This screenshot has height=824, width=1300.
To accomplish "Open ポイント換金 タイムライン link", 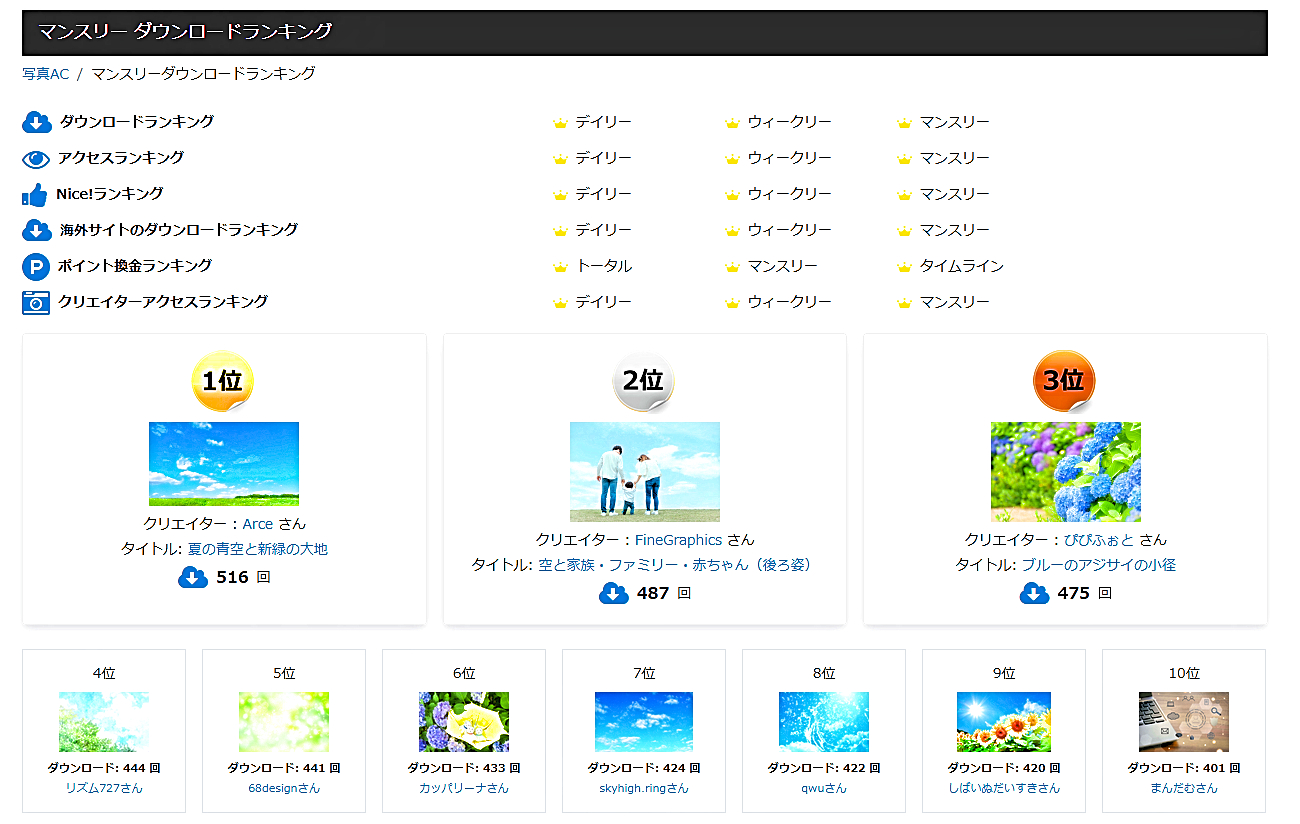I will tap(961, 266).
